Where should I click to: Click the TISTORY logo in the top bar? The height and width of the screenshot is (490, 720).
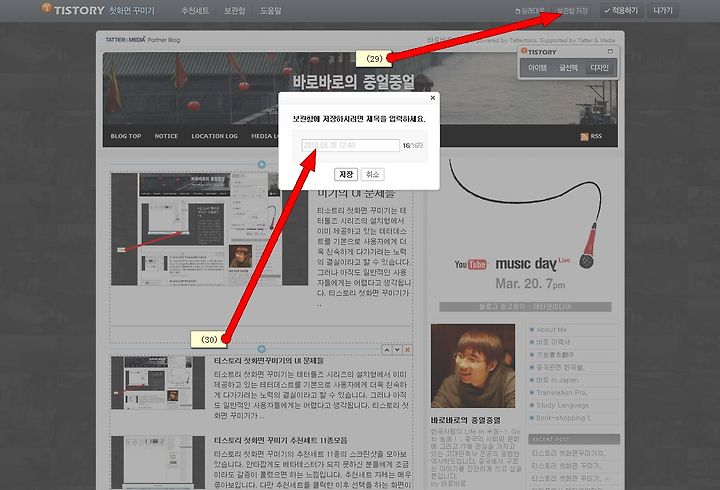(73, 10)
